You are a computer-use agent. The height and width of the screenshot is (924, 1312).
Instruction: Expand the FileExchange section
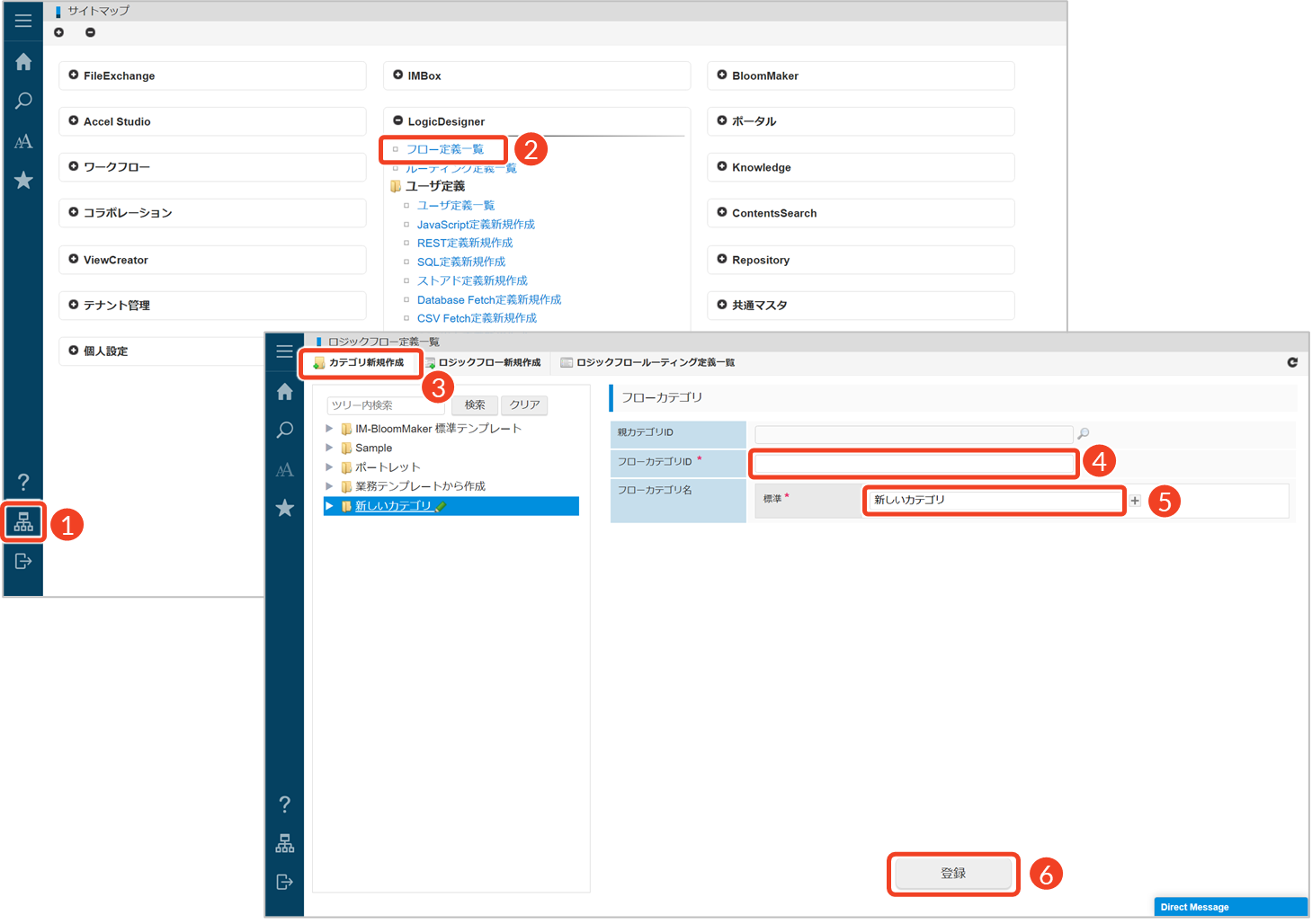tap(74, 76)
